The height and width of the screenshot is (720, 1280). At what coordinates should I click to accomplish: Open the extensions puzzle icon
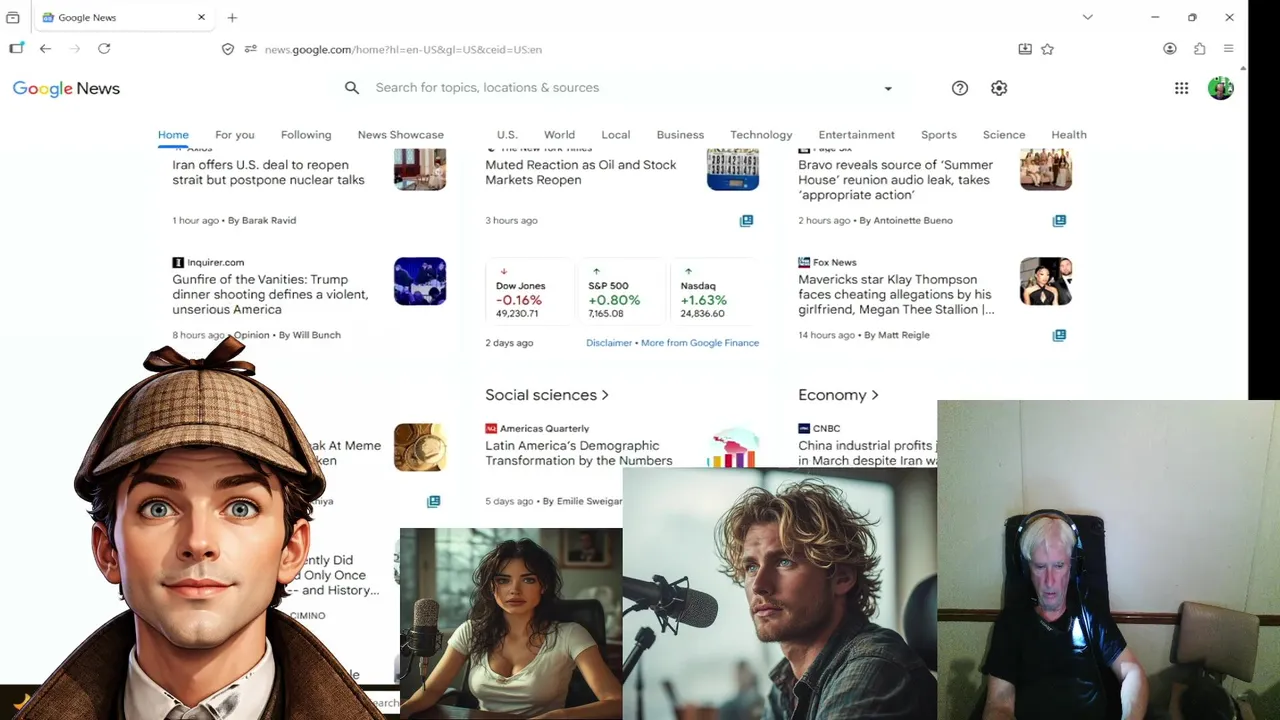(x=1200, y=49)
